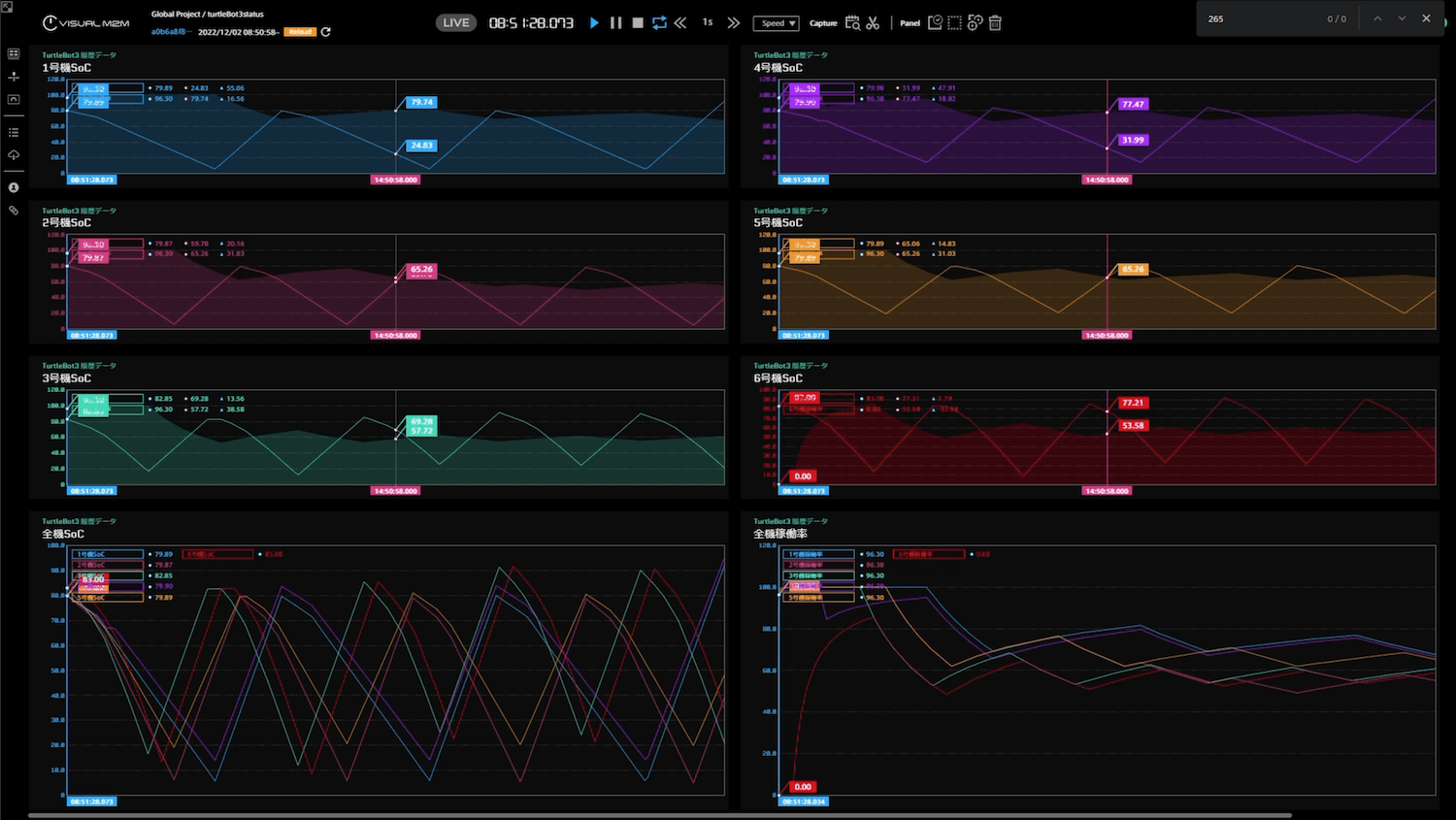Toggle the 3号機稼働率 legend in 全機稼働率 chart
Screen dimensions: 1456x820
[x=819, y=575]
